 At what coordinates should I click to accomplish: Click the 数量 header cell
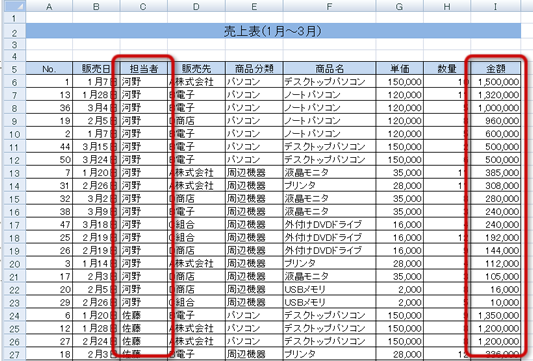(447, 69)
